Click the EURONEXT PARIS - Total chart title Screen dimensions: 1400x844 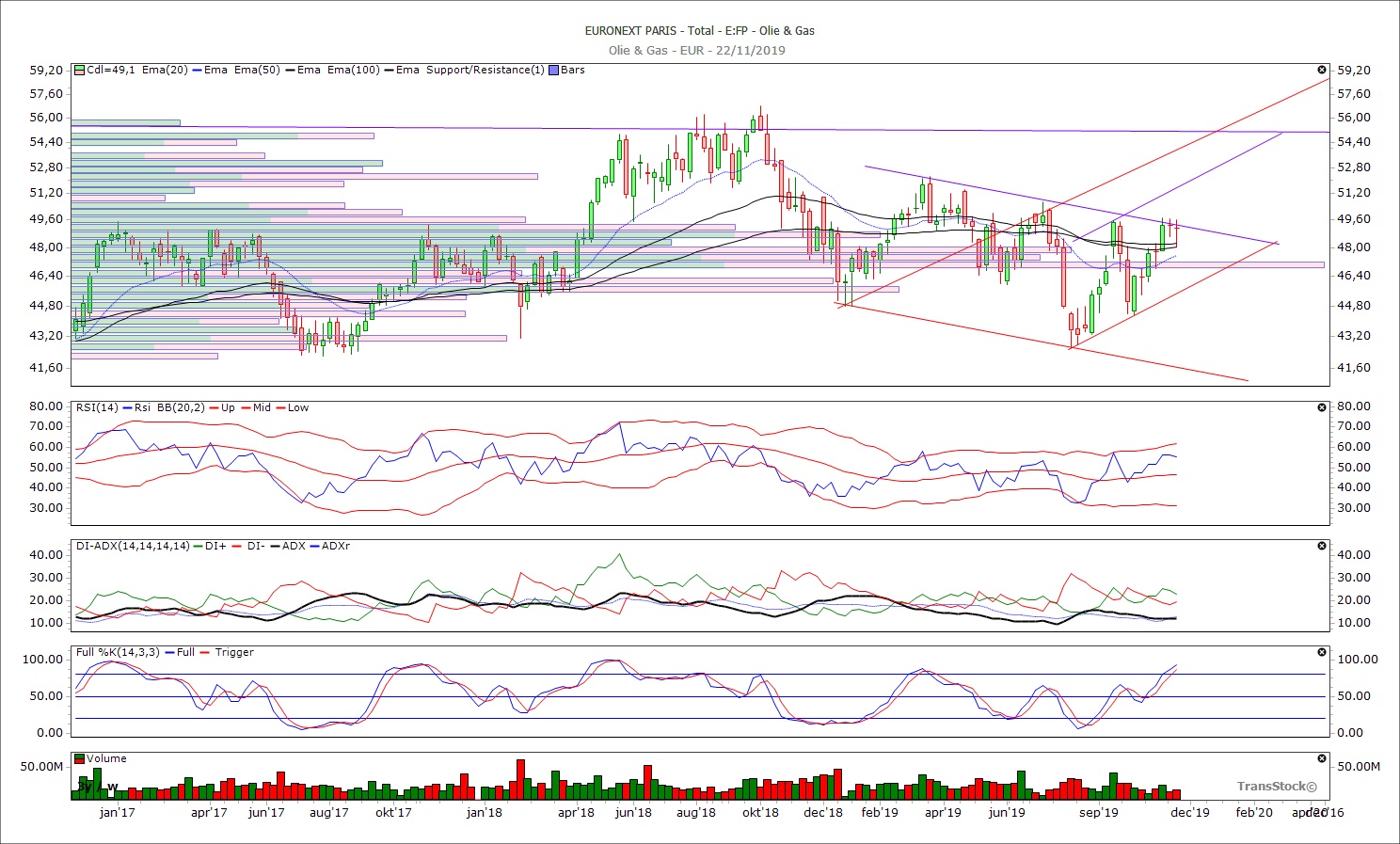coord(700,30)
